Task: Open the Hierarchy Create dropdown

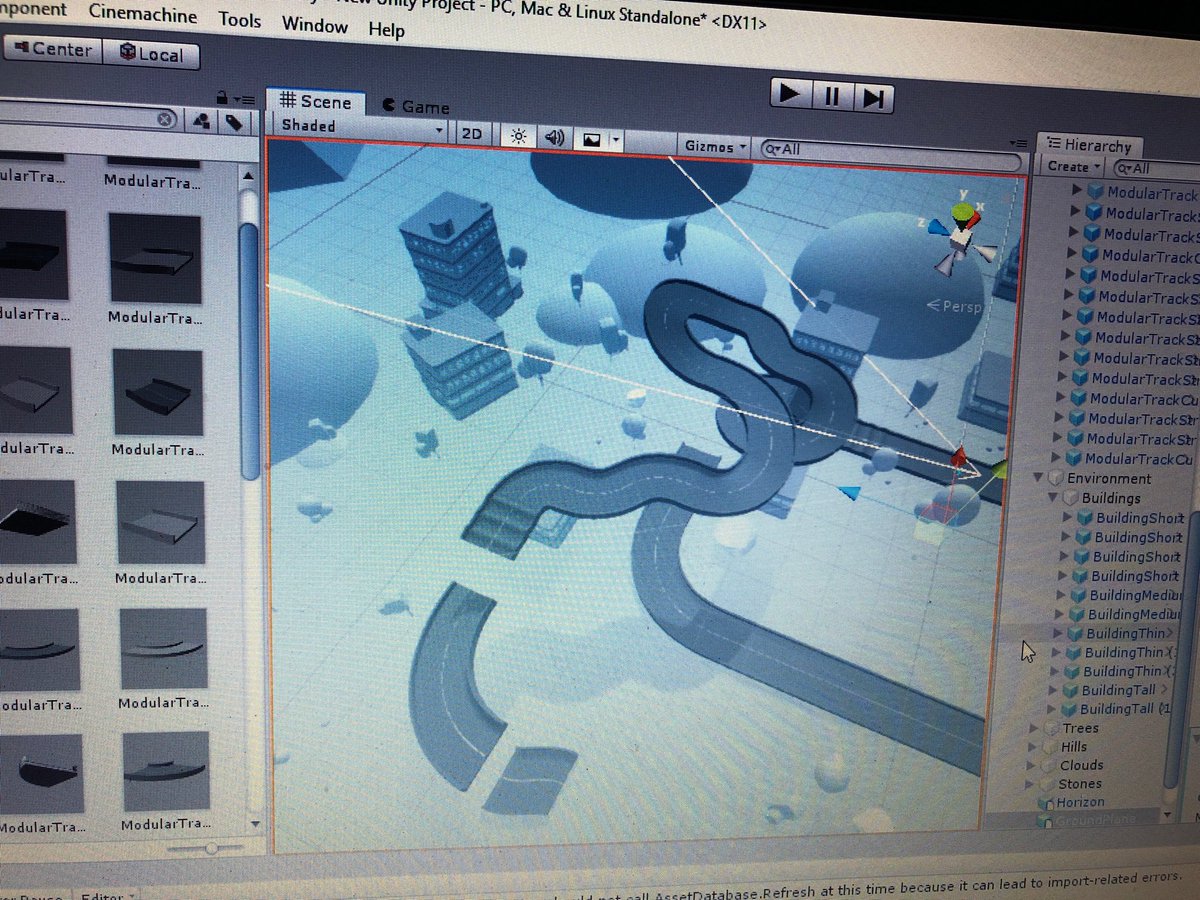Action: pos(1073,167)
